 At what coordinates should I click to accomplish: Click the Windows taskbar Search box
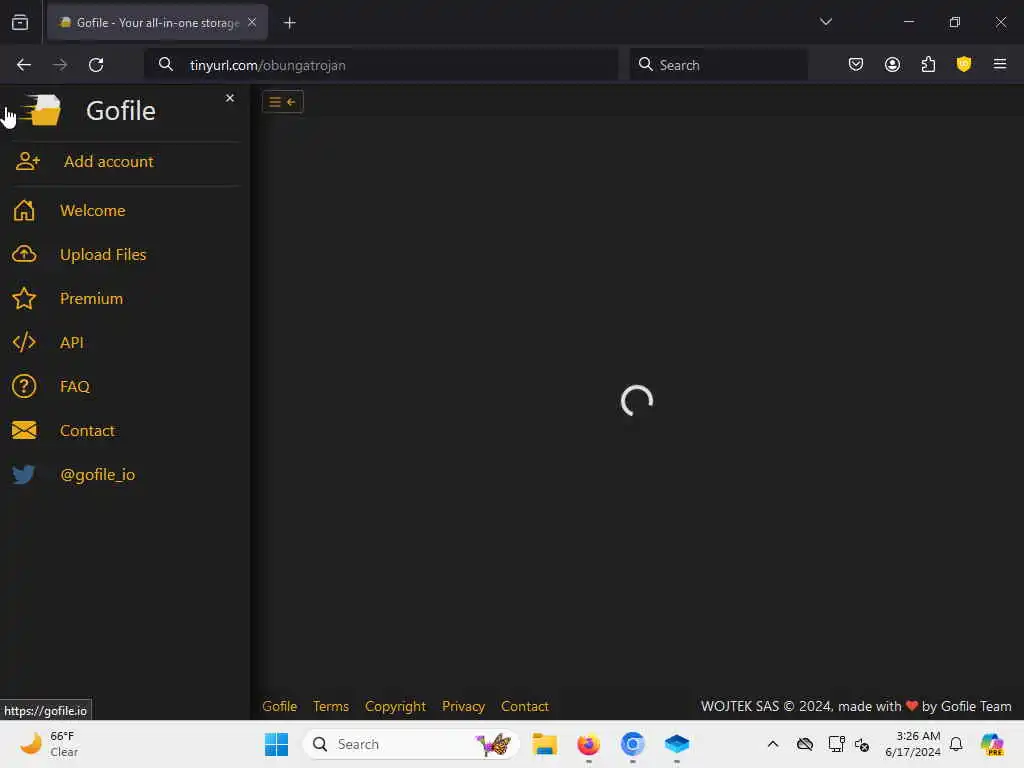(x=411, y=744)
